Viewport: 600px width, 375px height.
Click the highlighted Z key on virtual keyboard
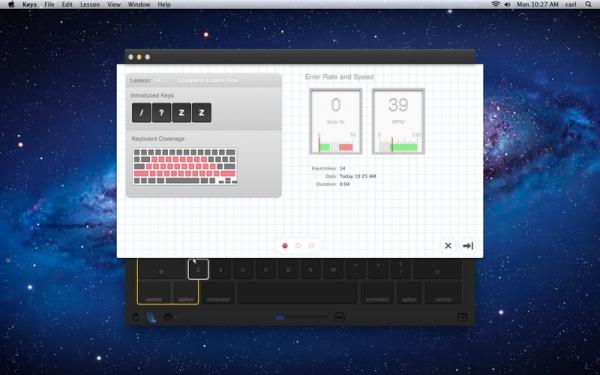point(198,269)
